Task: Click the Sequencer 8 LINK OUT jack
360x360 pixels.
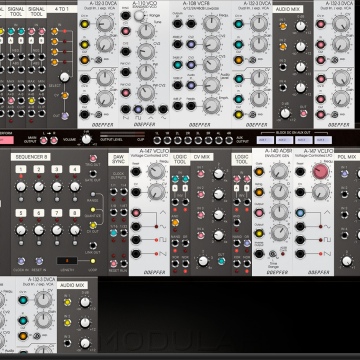Action: pyautogui.click(x=93, y=246)
